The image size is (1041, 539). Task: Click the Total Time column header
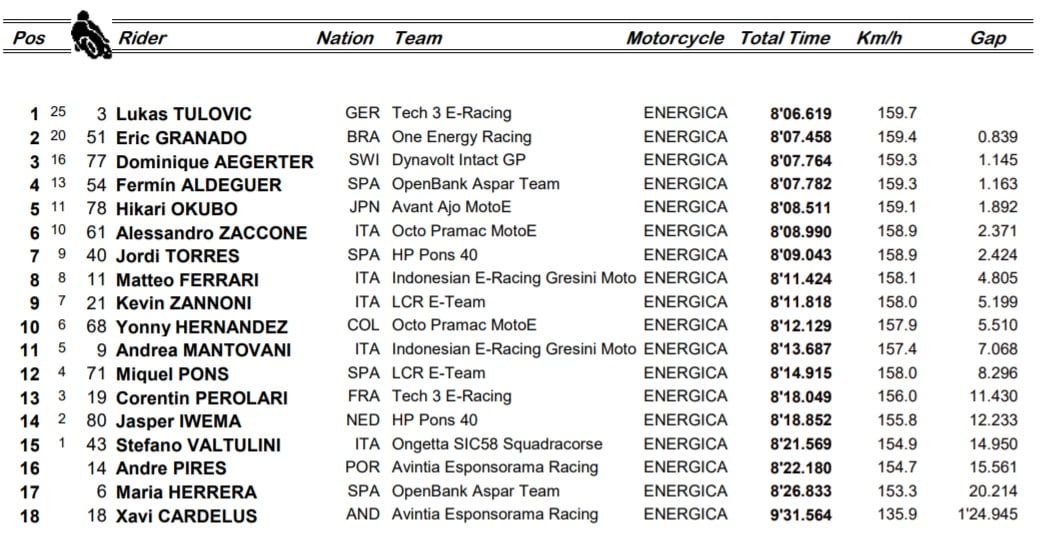tap(785, 38)
